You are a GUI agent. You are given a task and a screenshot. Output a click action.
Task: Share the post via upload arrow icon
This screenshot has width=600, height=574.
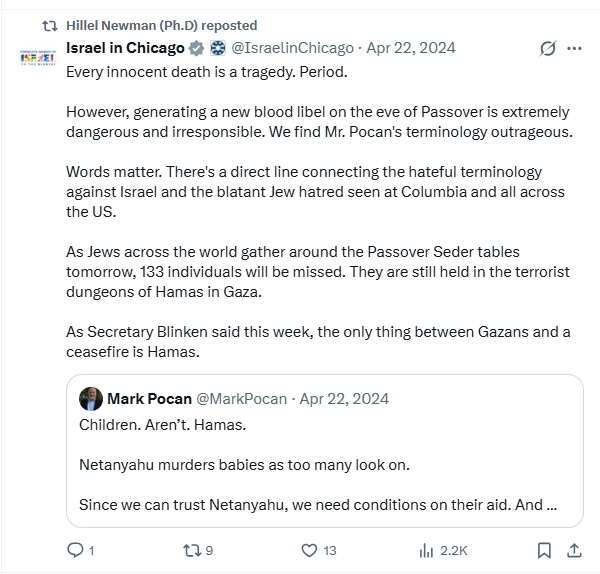pos(574,550)
